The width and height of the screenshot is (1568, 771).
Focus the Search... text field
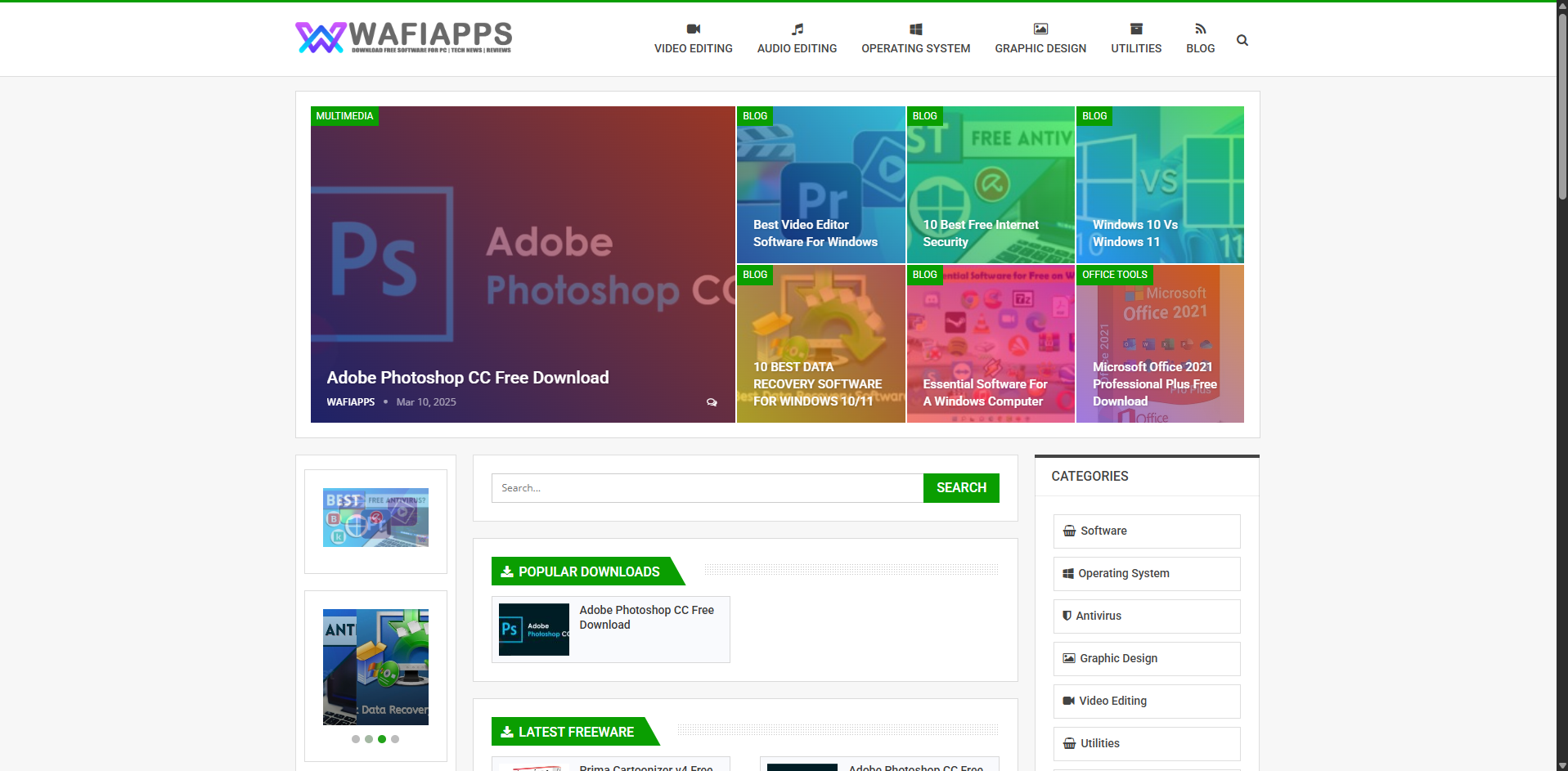coord(708,488)
